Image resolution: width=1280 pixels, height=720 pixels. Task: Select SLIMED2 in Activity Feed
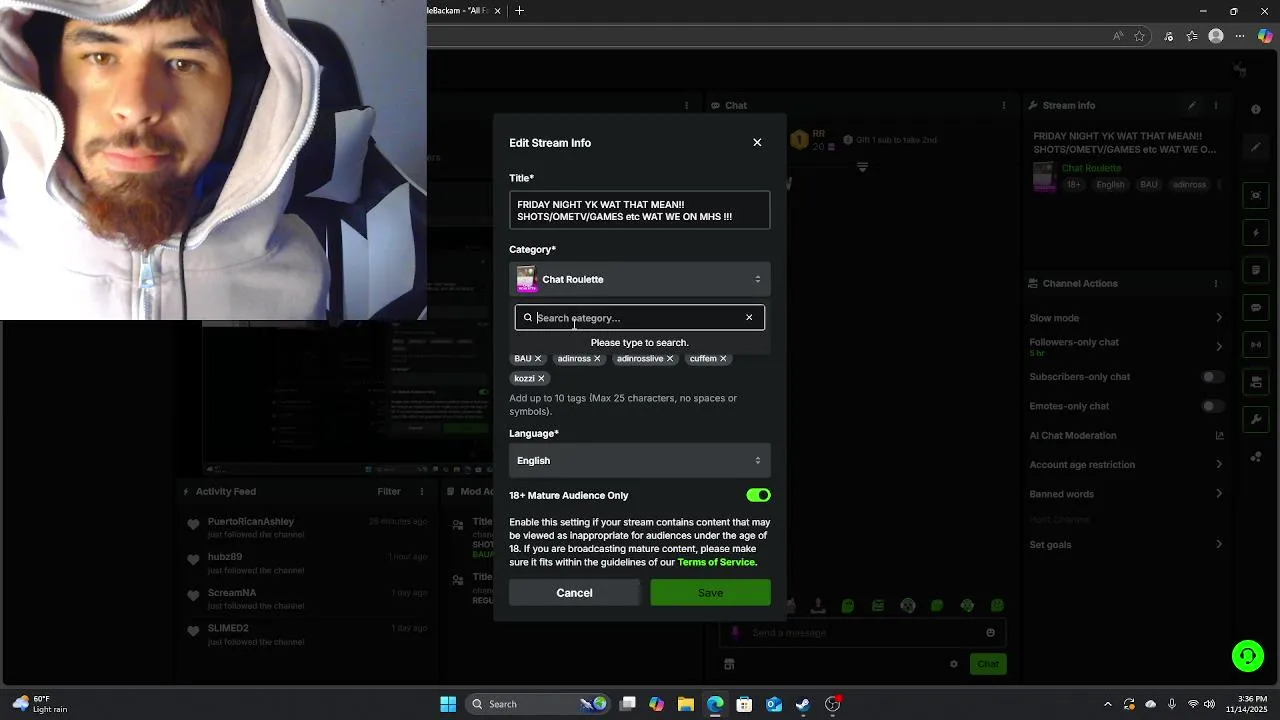coord(228,628)
